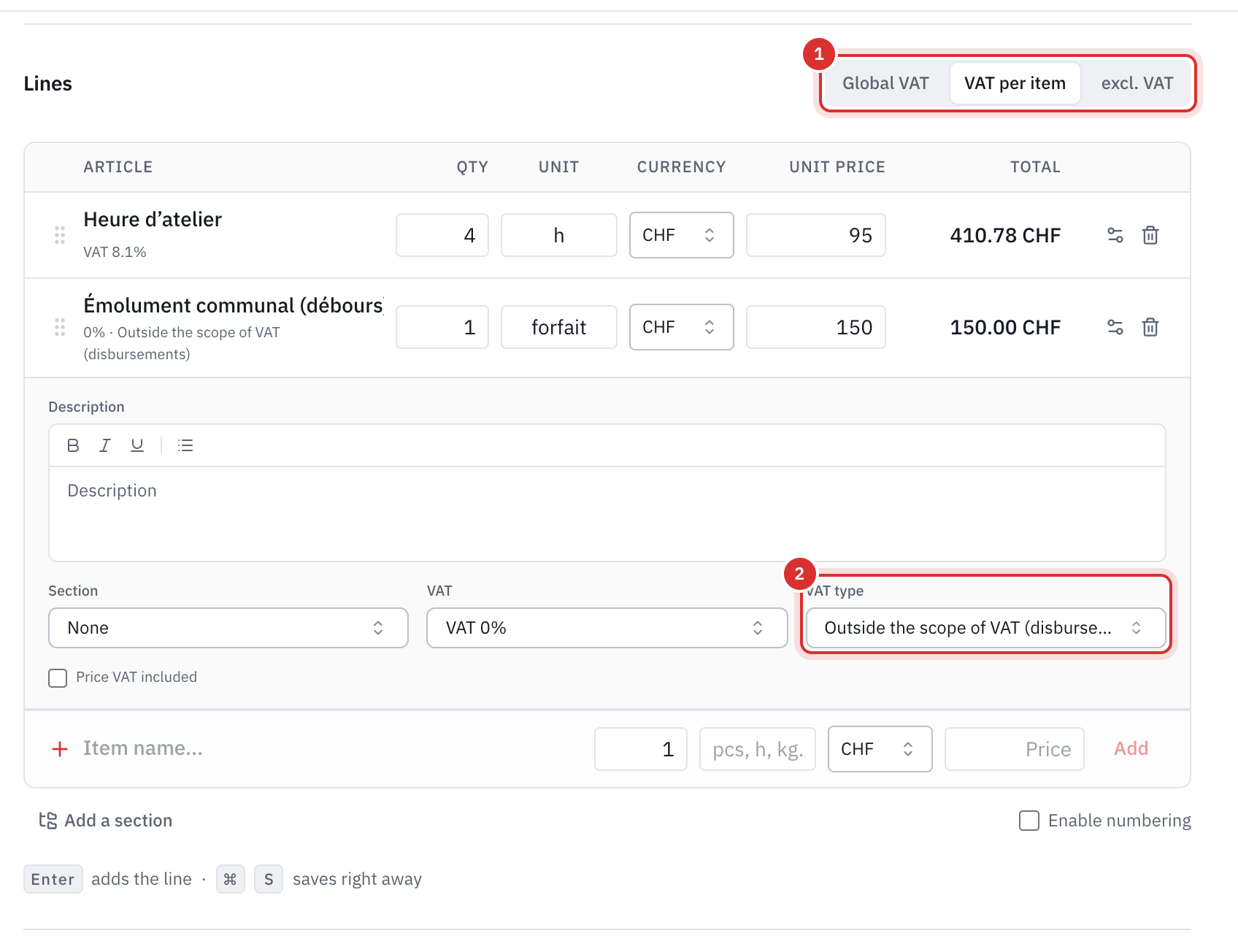Click the Item name input field
Screen dimensions: 1238x952
pyautogui.click(x=332, y=748)
